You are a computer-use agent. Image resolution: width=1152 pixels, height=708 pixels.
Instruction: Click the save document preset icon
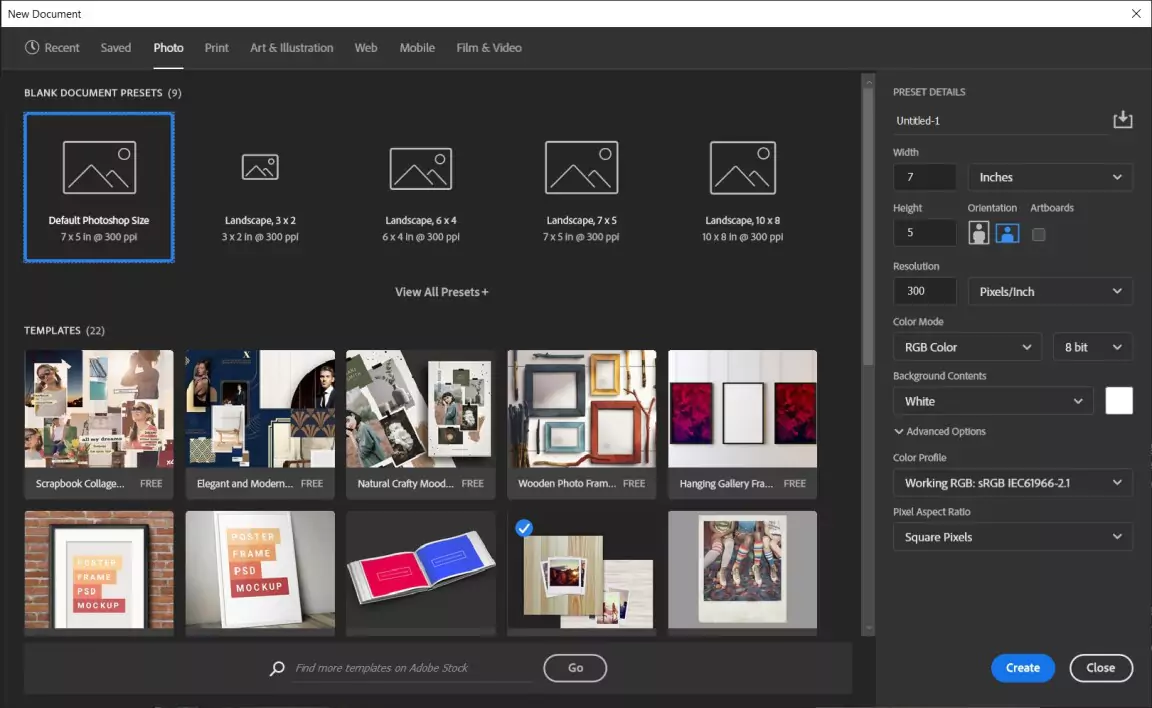[1122, 120]
